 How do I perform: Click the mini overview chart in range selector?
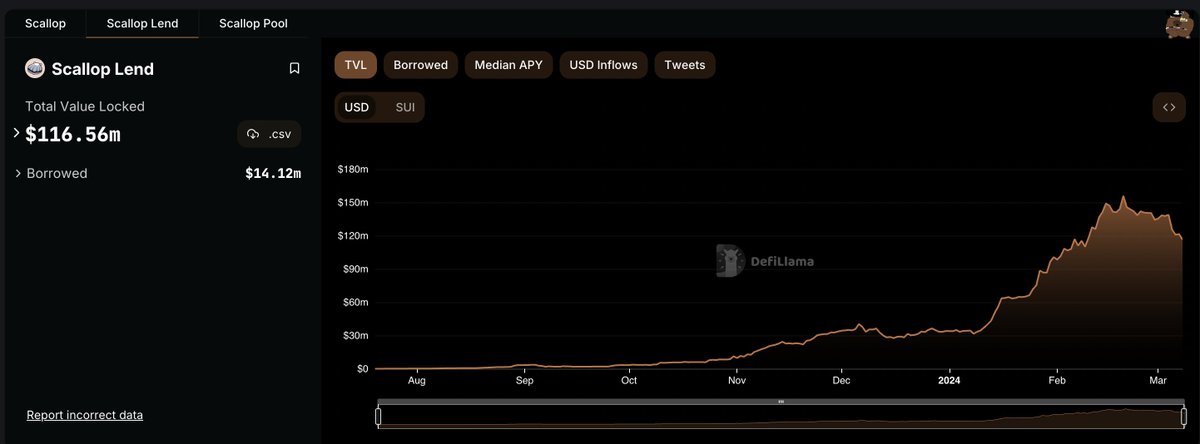click(781, 417)
